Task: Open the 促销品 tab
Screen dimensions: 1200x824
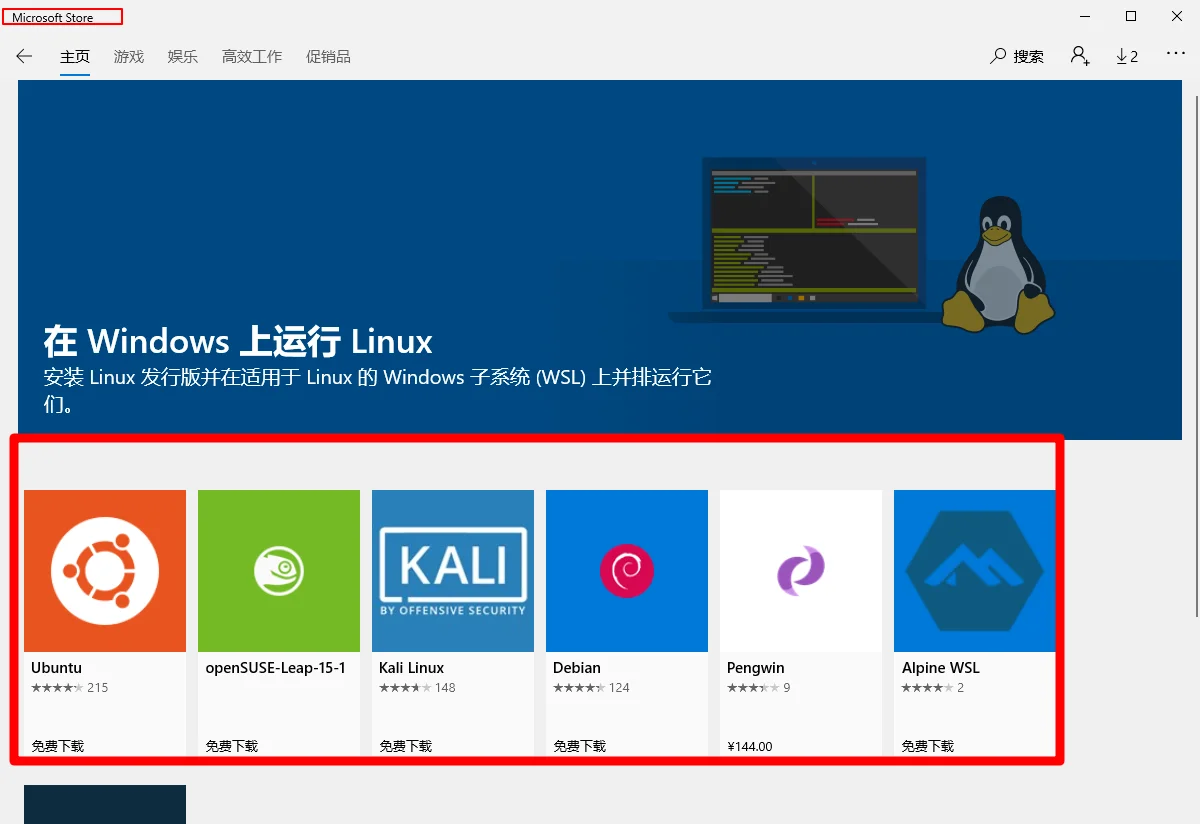Action: tap(328, 57)
